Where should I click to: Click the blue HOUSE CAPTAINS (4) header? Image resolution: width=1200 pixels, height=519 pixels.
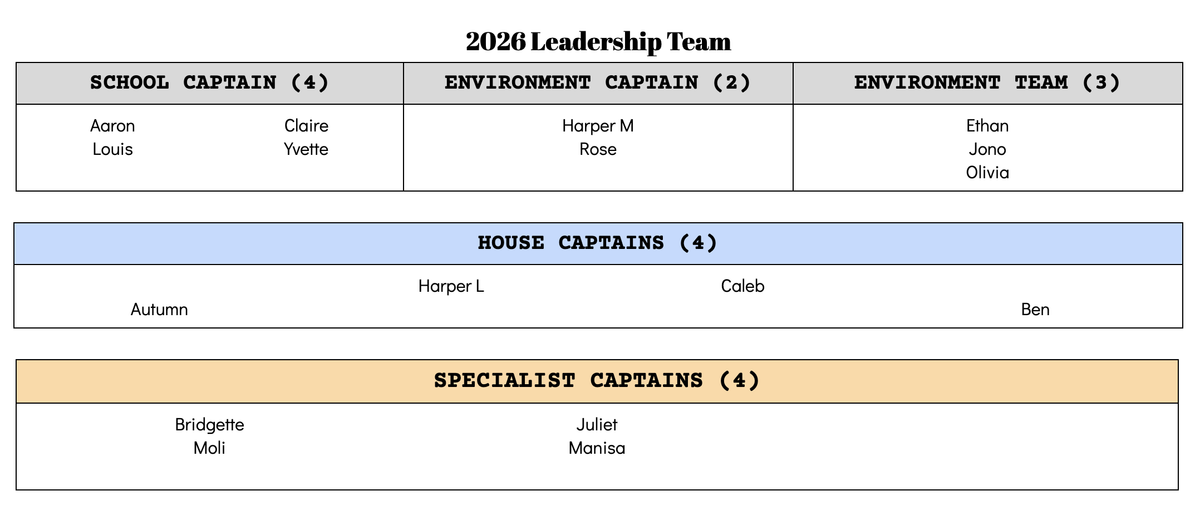click(x=597, y=243)
